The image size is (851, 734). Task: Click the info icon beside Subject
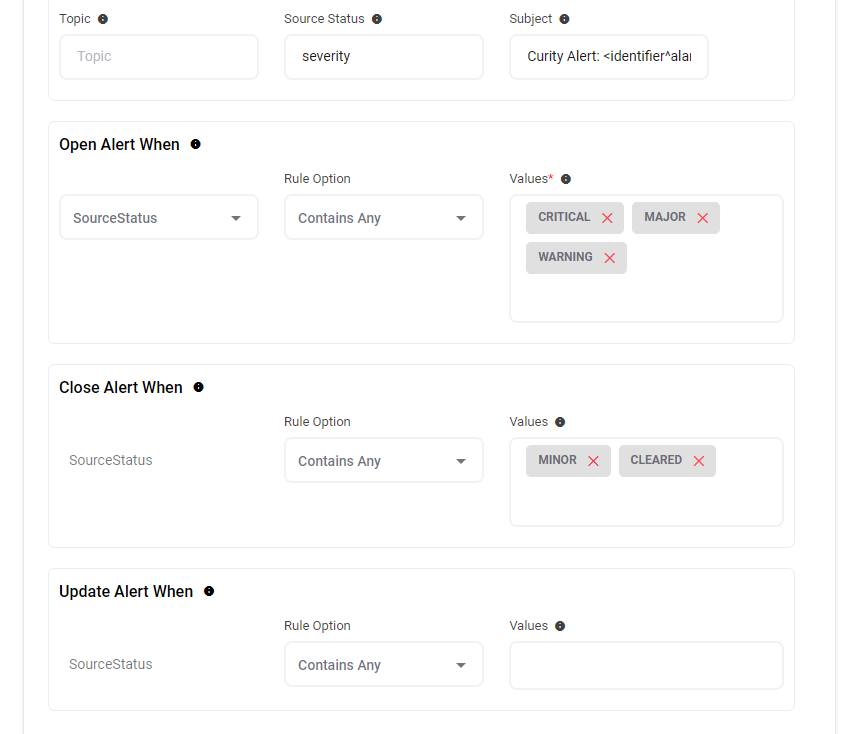point(564,19)
